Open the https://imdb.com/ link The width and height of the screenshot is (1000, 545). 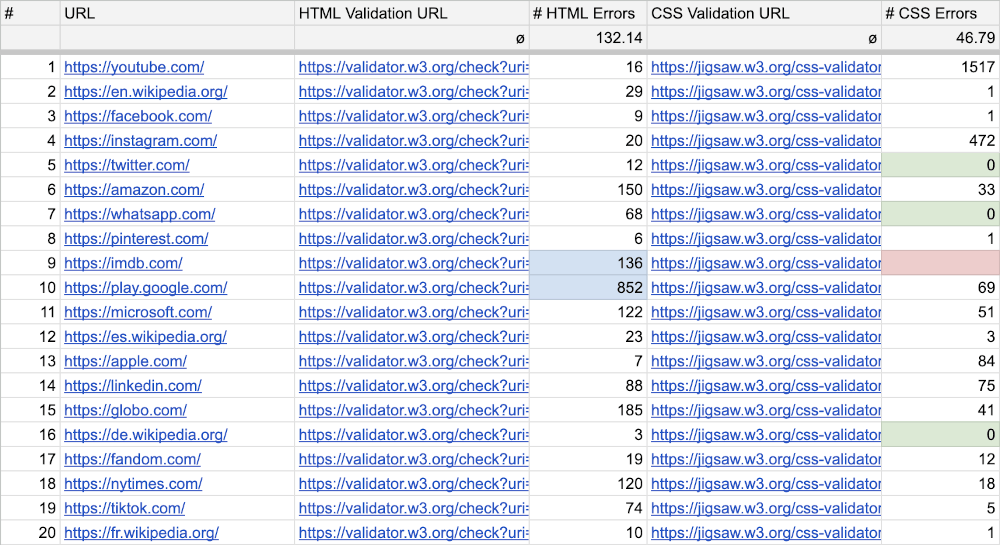(x=123, y=263)
